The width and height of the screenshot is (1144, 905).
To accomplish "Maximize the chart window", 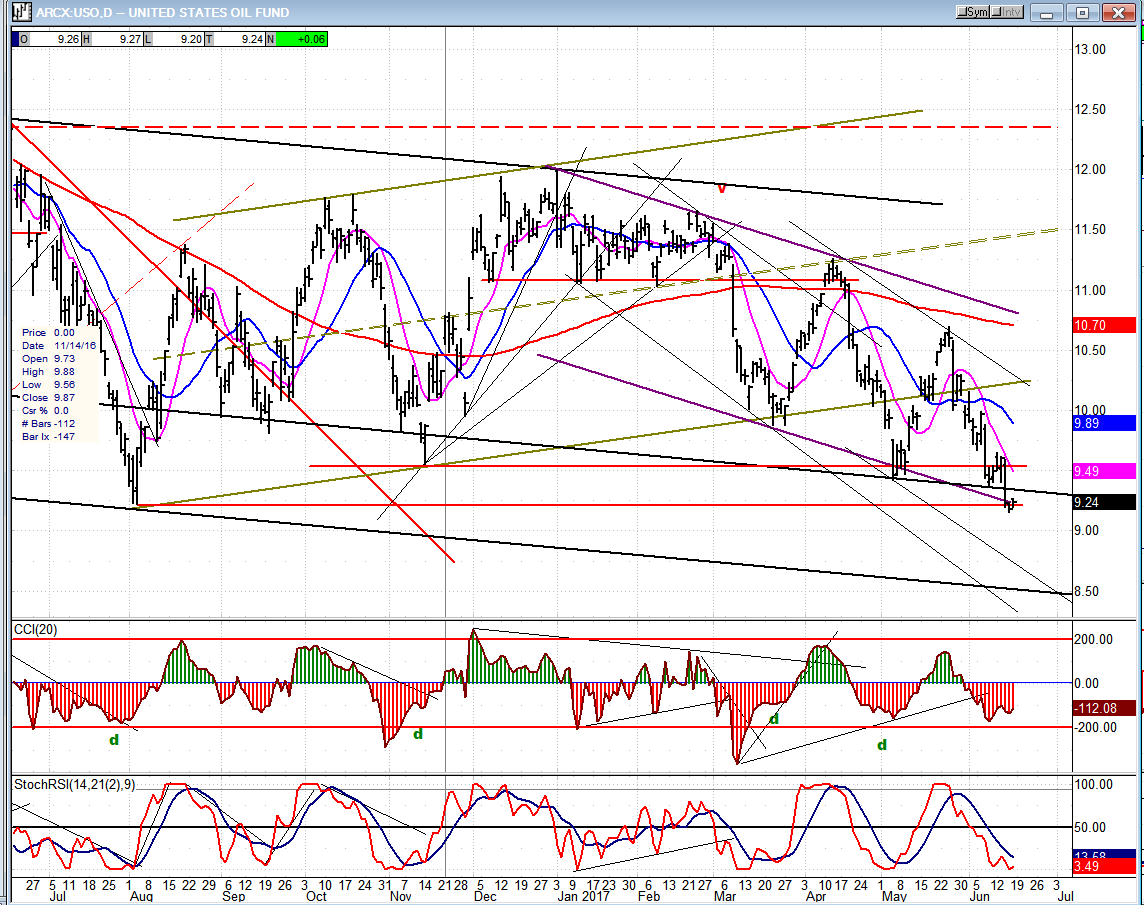I will [x=1082, y=13].
